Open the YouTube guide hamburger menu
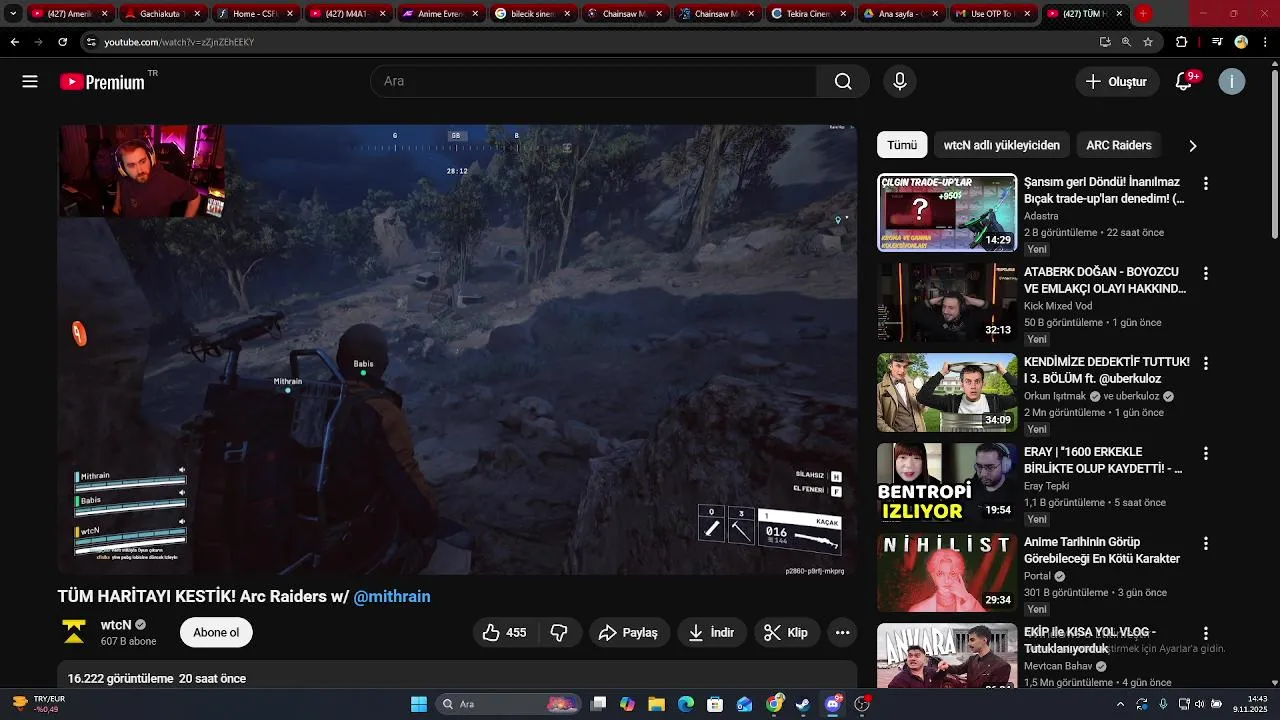The height and width of the screenshot is (720, 1280). (x=30, y=82)
